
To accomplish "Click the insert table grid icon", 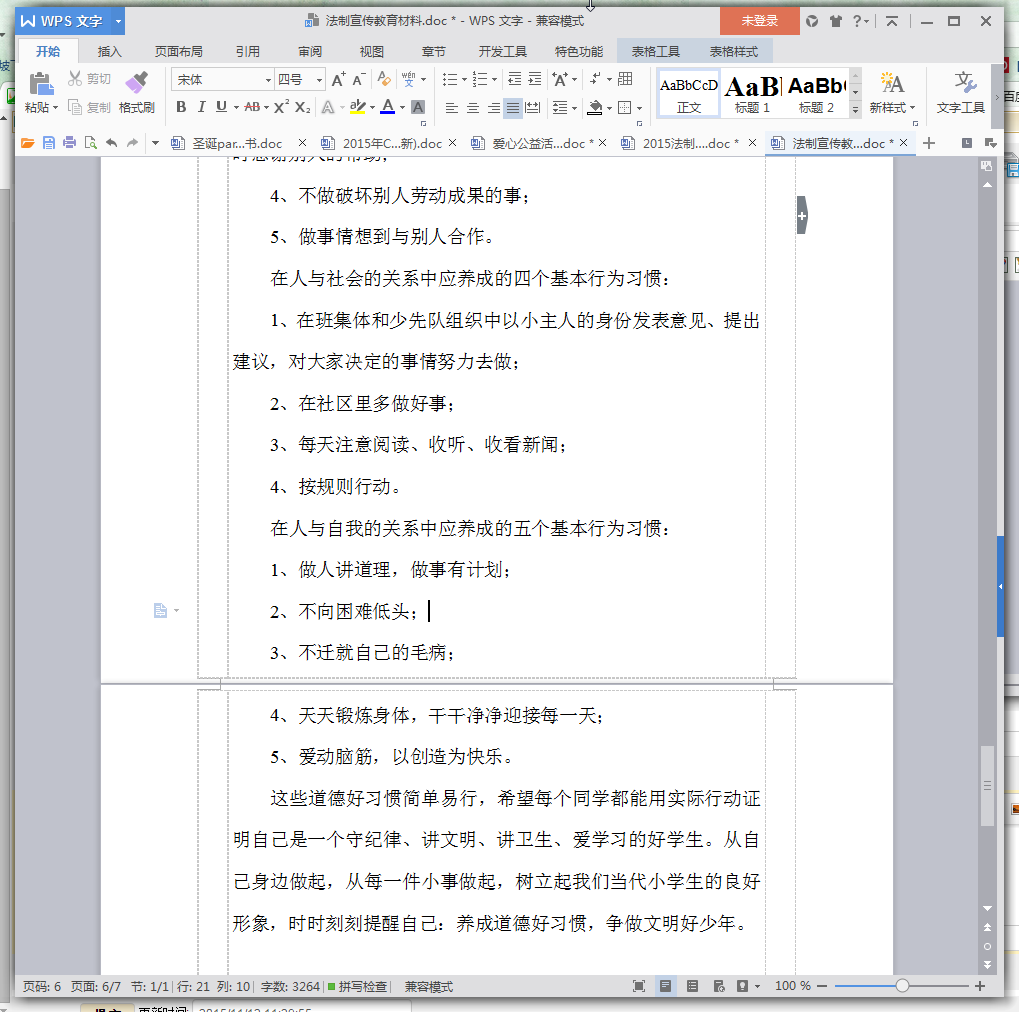I will pos(625,79).
